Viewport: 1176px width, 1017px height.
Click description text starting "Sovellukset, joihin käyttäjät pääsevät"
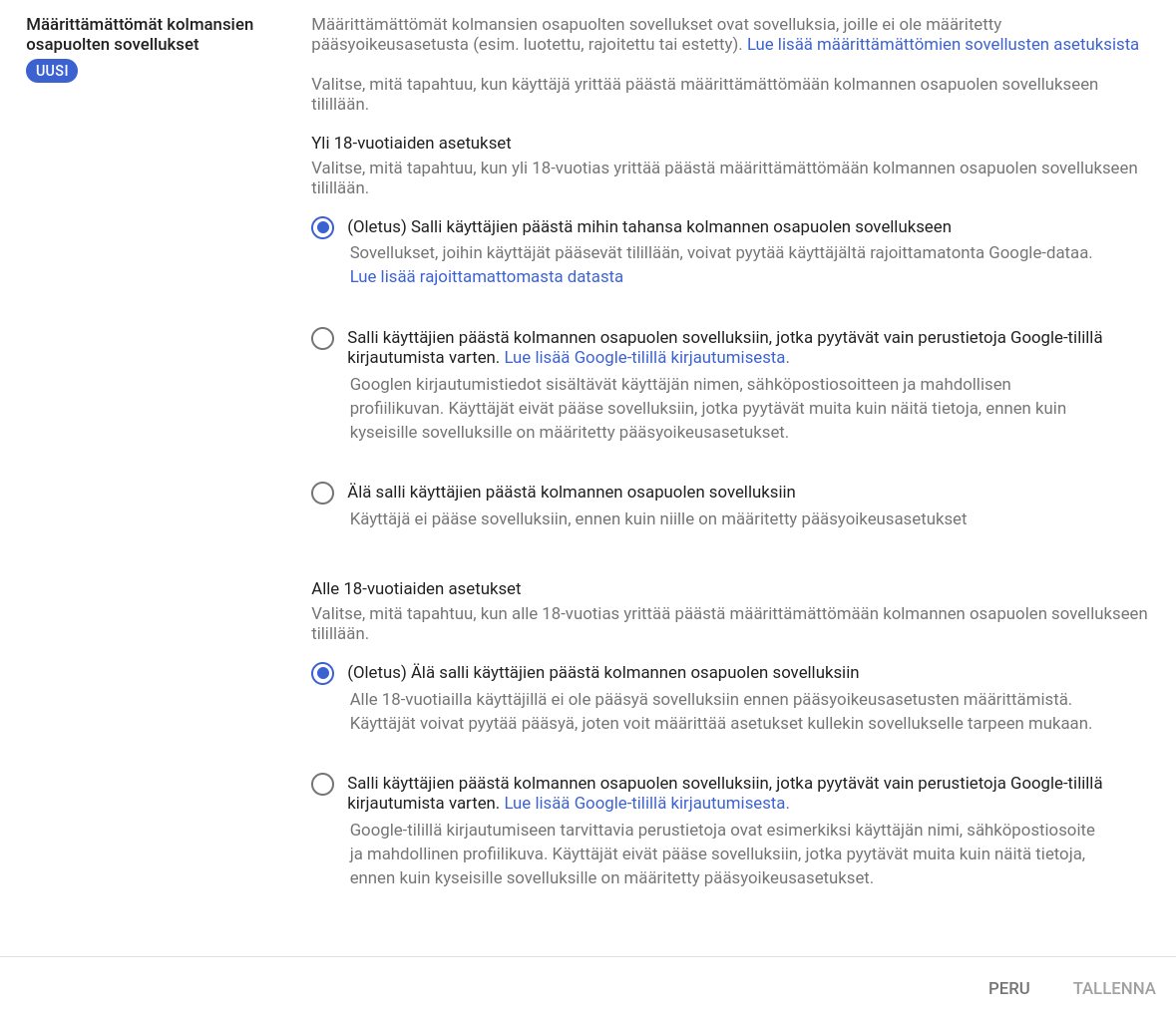[x=720, y=252]
